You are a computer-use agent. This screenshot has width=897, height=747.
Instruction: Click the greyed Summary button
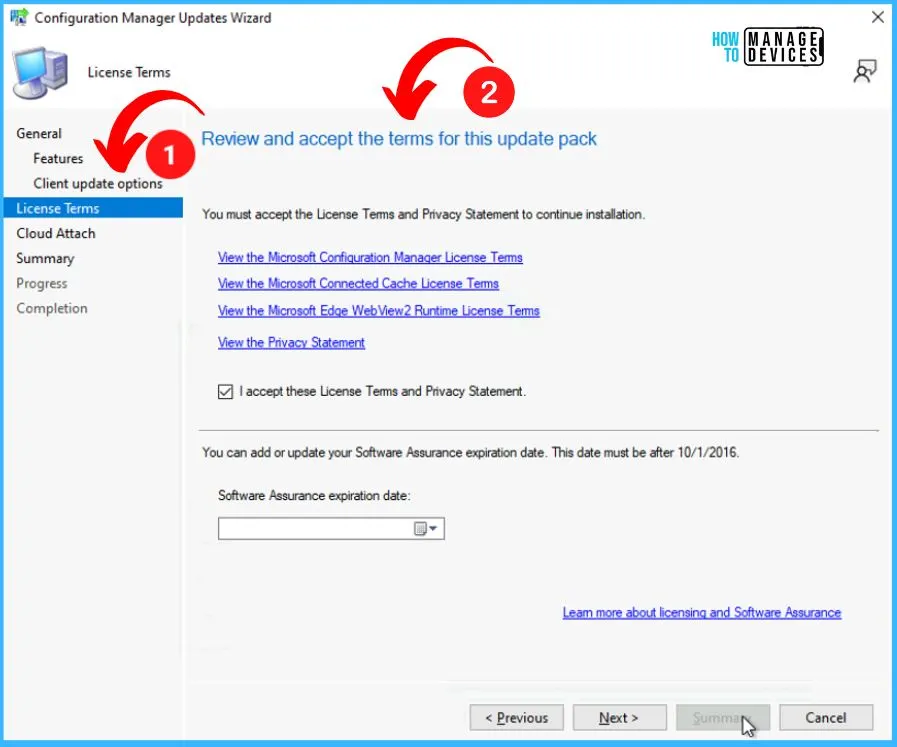pos(723,717)
